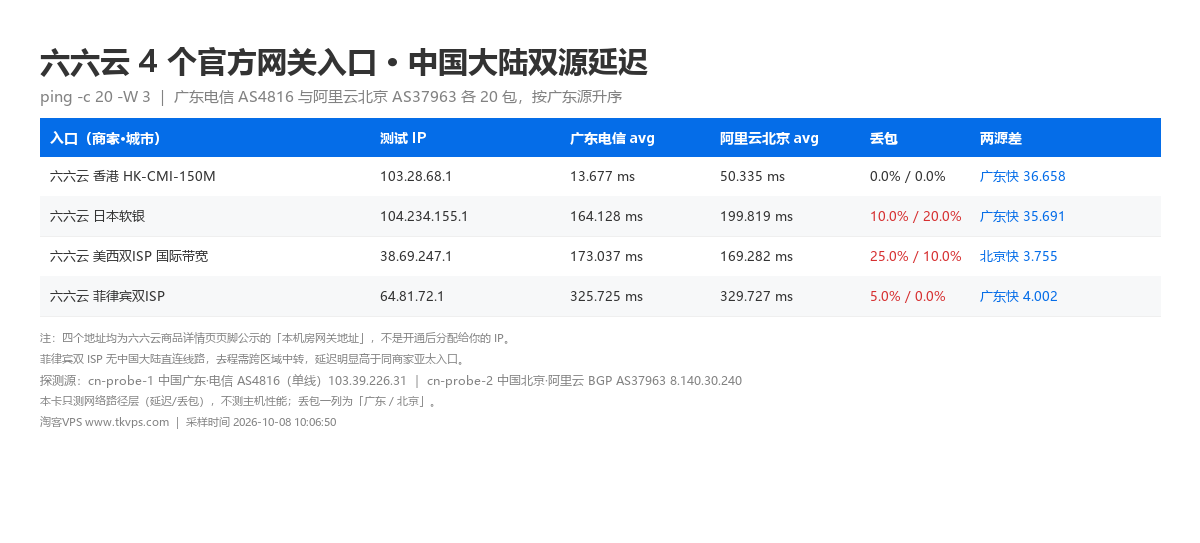The width and height of the screenshot is (1200, 543).
Task: Click the note 本卡只测网络路径层
Action: coord(239,401)
